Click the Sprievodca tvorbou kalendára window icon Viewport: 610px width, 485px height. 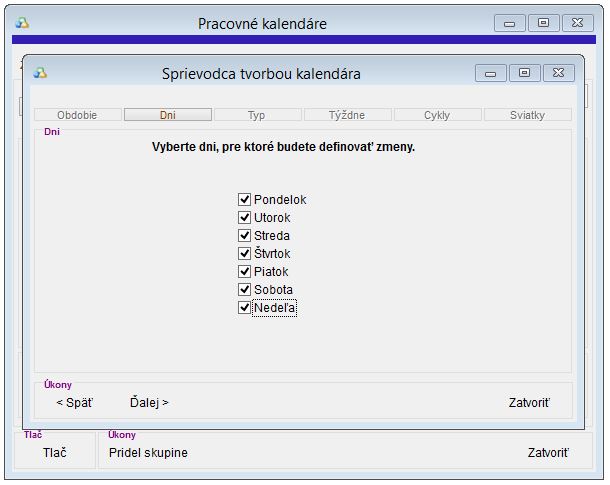pos(40,73)
